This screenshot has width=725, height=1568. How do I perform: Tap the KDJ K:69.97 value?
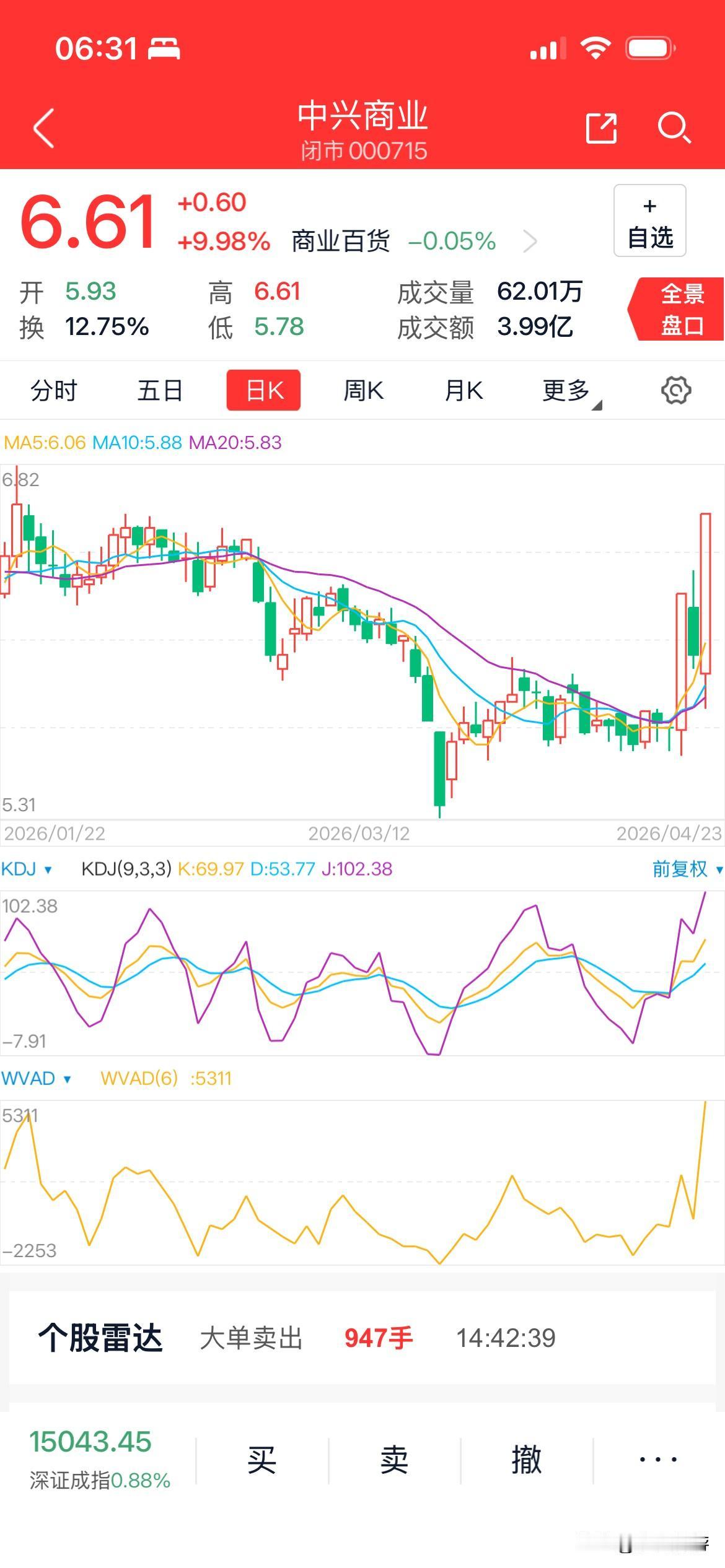coord(211,869)
